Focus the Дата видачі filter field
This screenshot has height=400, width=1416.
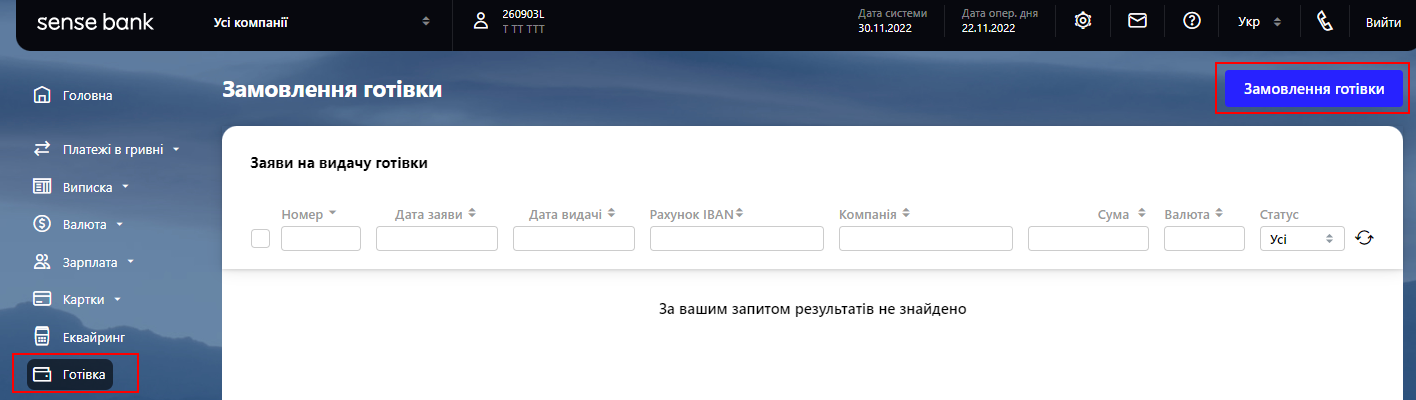click(574, 238)
